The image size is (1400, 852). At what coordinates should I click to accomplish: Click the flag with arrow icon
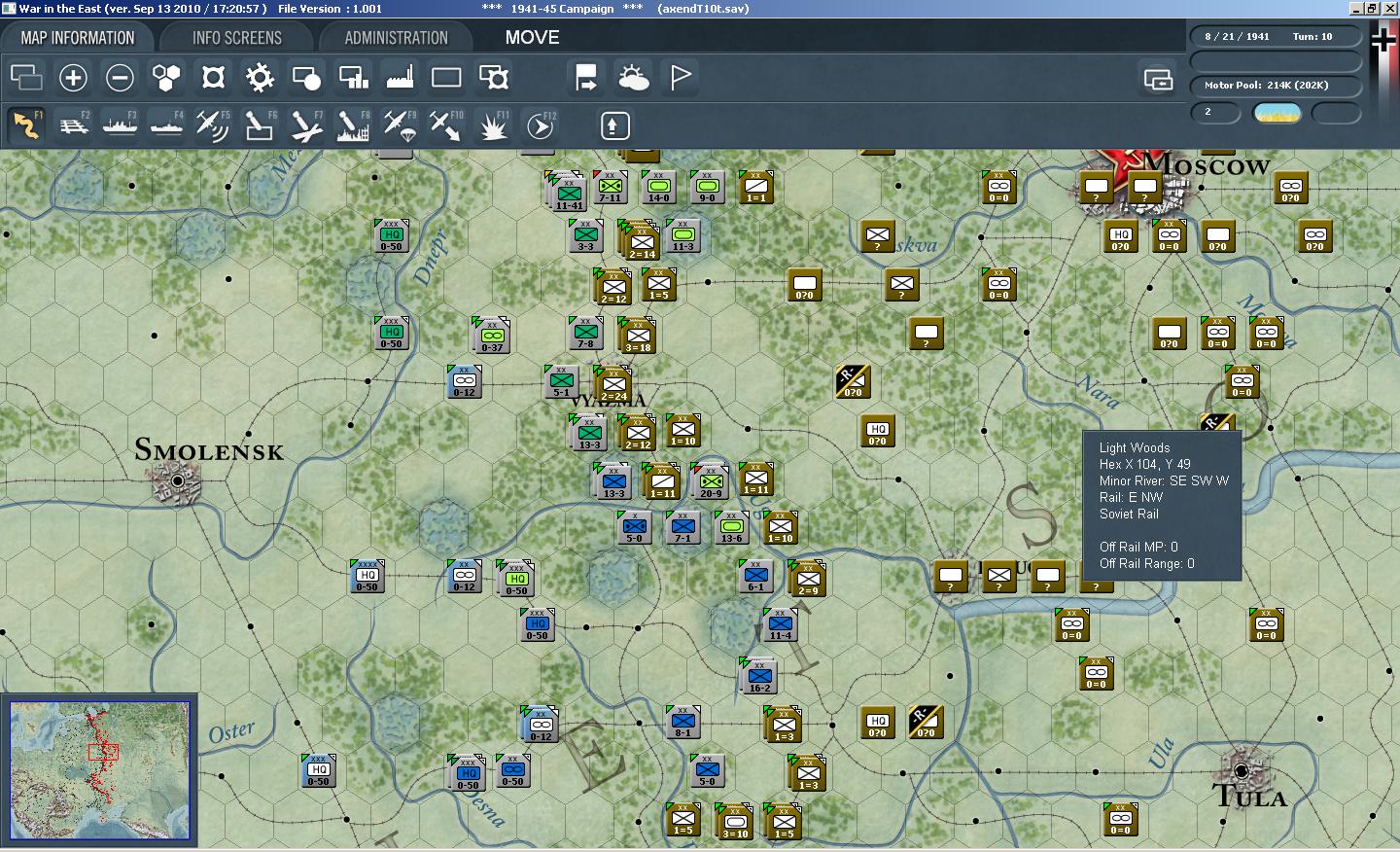click(586, 77)
